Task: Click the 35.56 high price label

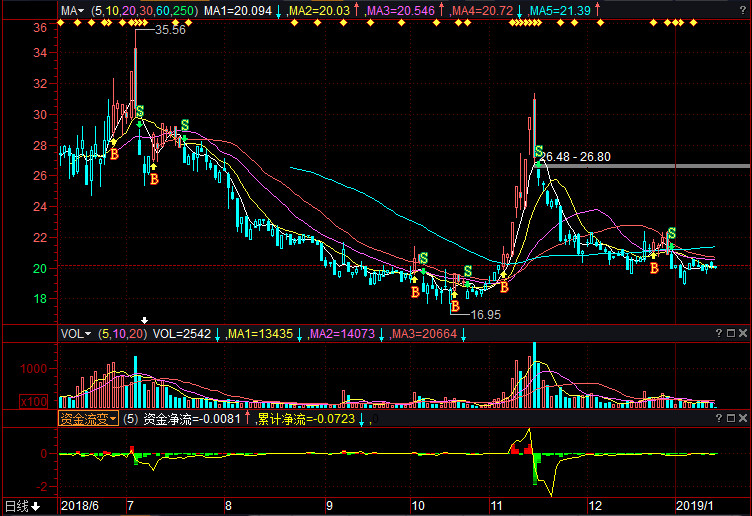Action: (170, 30)
